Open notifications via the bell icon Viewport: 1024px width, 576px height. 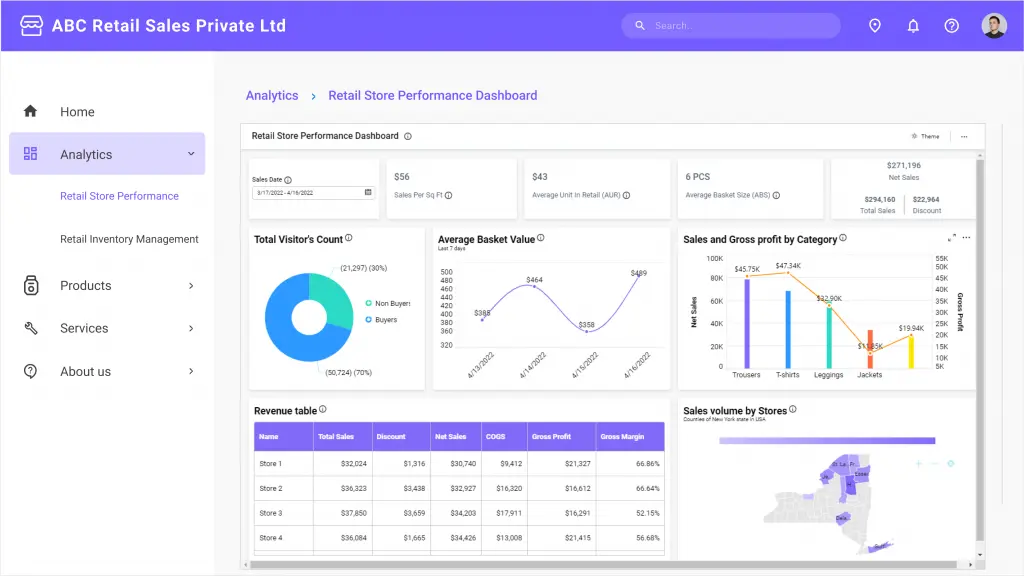pos(913,25)
